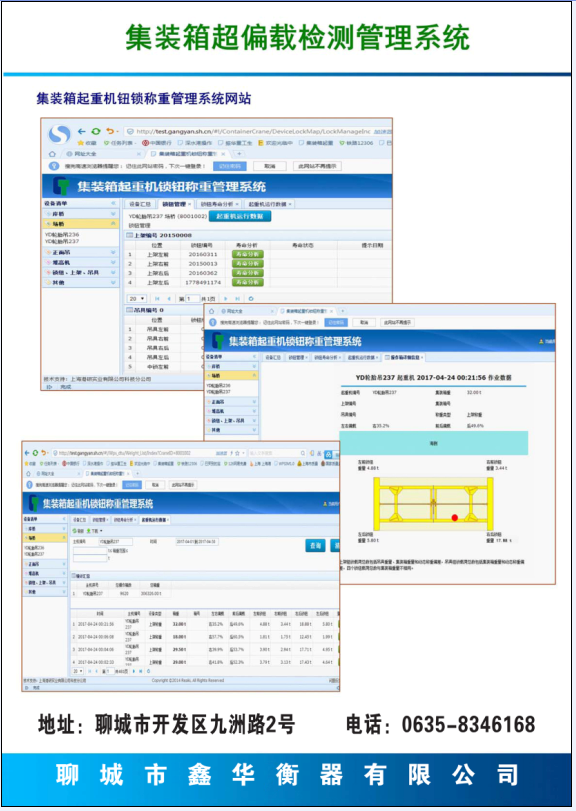The height and width of the screenshot is (811, 576).
Task: Switch to 锁钮管理 tab in top screenshot
Action: [174, 204]
